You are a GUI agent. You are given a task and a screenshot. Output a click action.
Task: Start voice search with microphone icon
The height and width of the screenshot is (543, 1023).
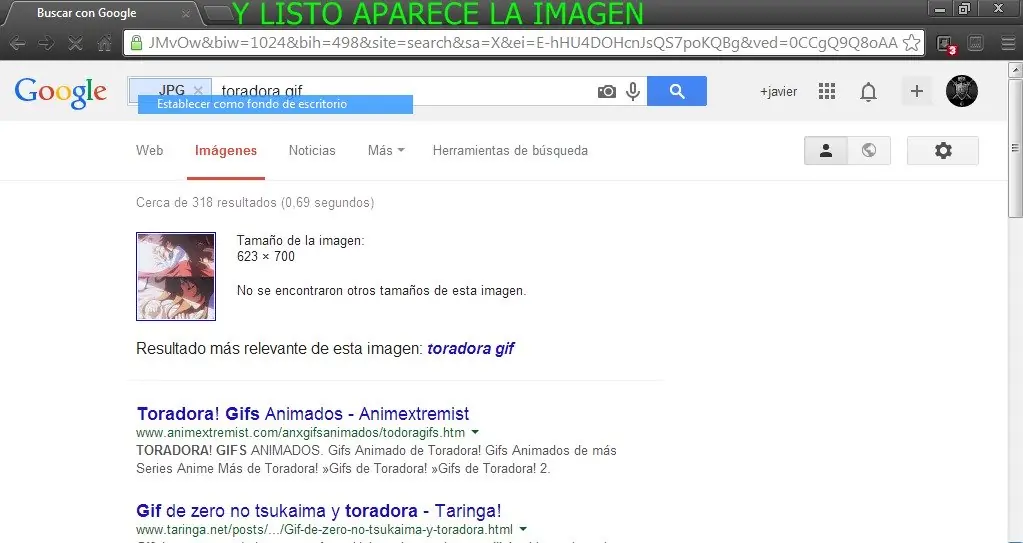(633, 91)
